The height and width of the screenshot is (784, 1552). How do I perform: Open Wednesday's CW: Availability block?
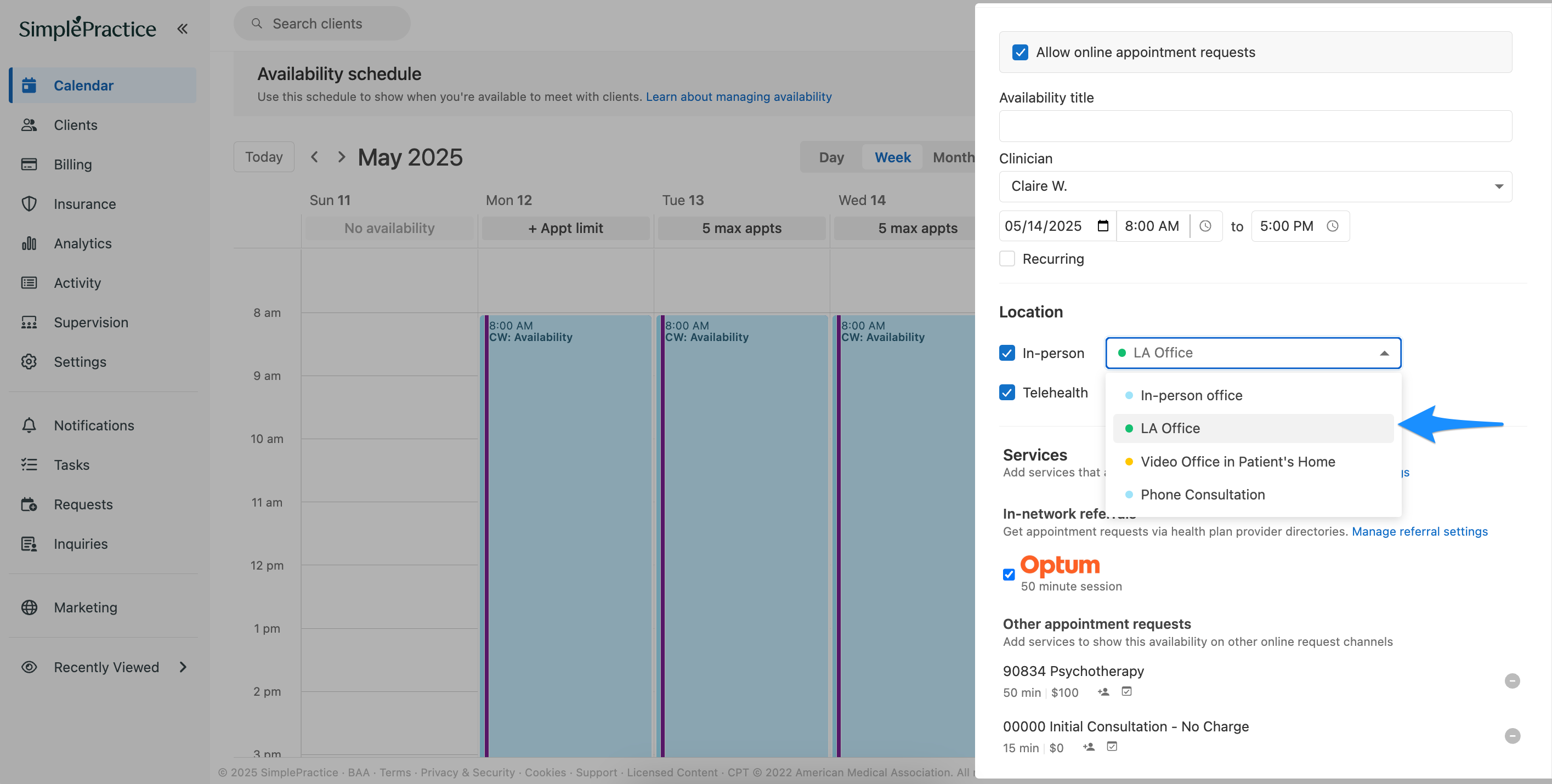click(905, 536)
